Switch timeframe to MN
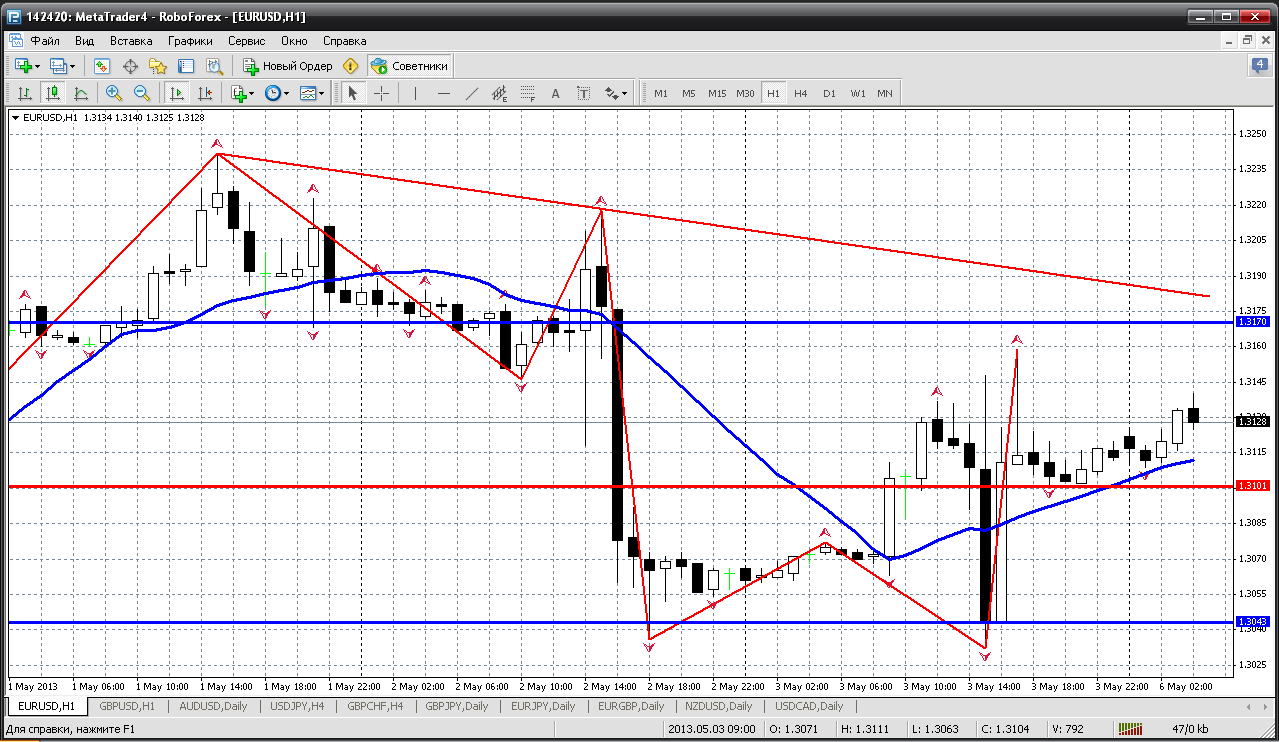This screenshot has height=742, width=1279. coord(885,93)
